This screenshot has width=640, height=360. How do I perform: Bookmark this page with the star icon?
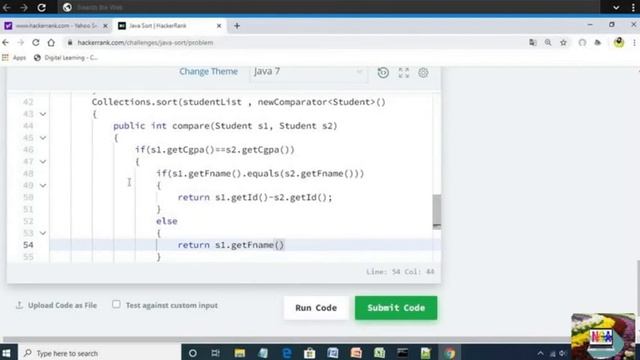[x=563, y=42]
